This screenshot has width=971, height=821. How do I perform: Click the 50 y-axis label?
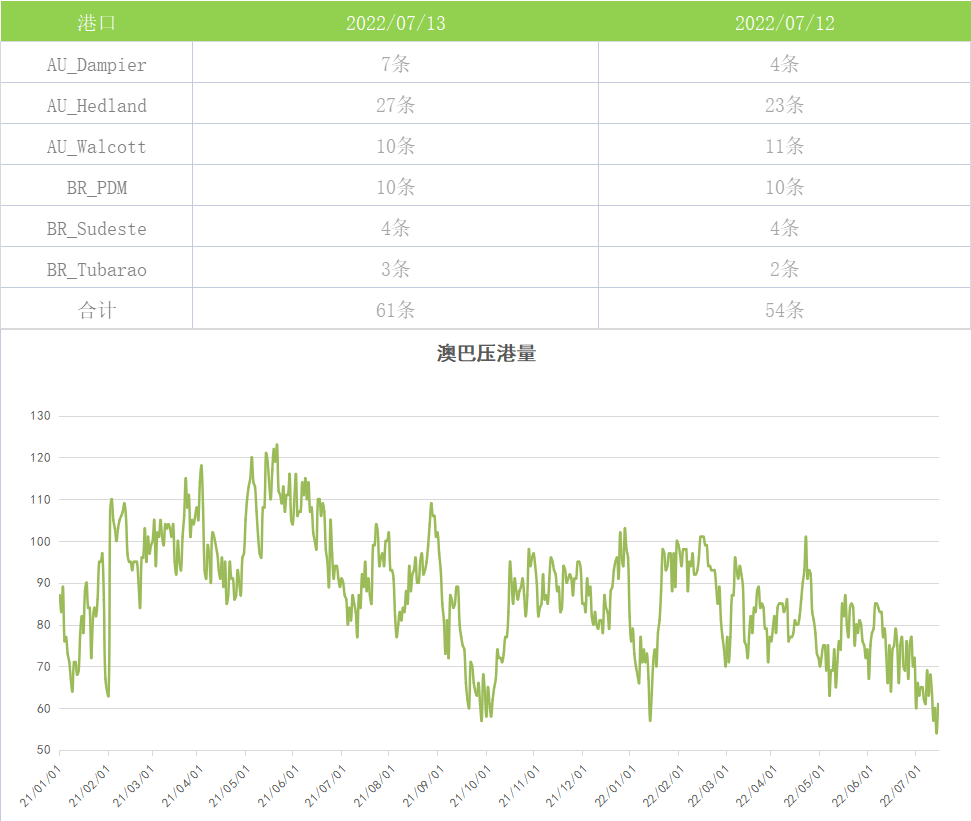click(x=43, y=750)
